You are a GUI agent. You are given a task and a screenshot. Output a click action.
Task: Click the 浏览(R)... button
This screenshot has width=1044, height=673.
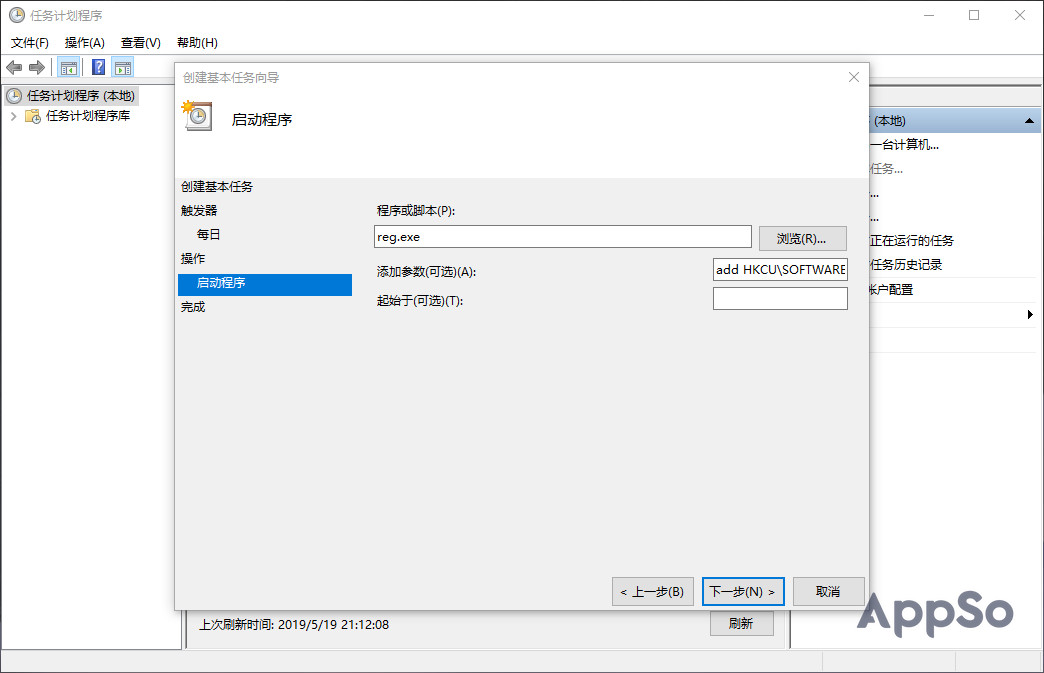click(802, 238)
